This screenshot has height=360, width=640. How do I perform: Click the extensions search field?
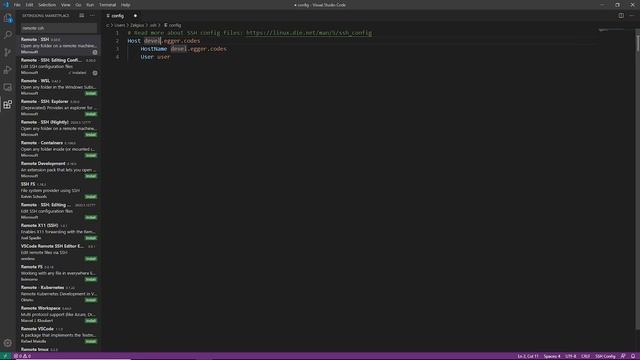pyautogui.click(x=59, y=28)
